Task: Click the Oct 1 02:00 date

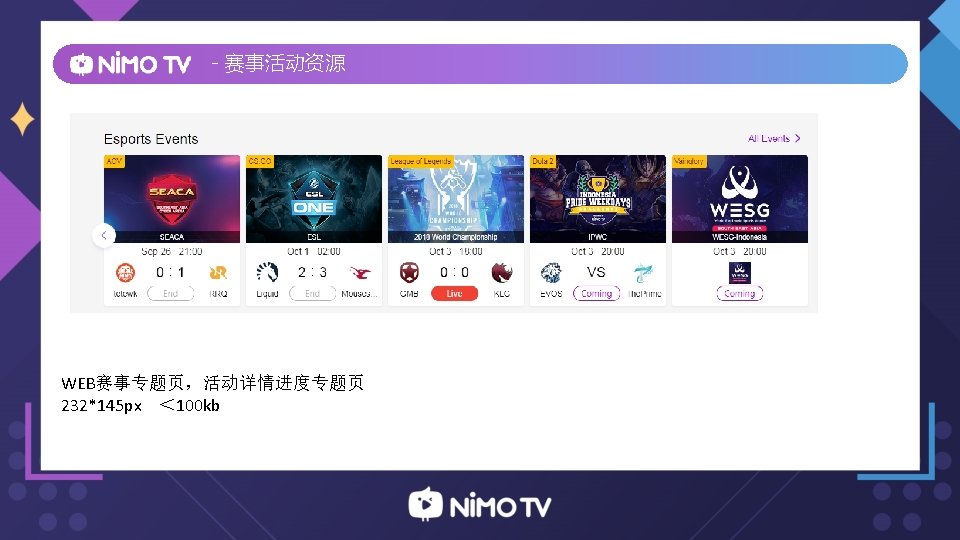Action: (313, 252)
